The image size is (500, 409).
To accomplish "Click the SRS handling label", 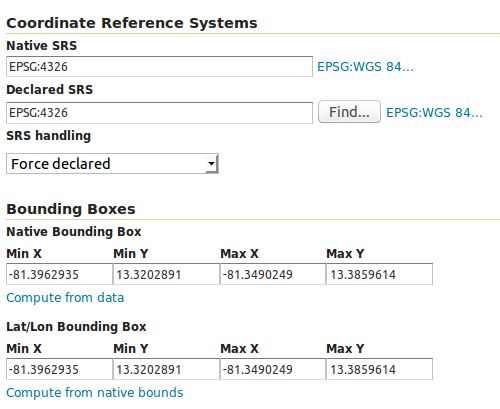I will point(49,136).
